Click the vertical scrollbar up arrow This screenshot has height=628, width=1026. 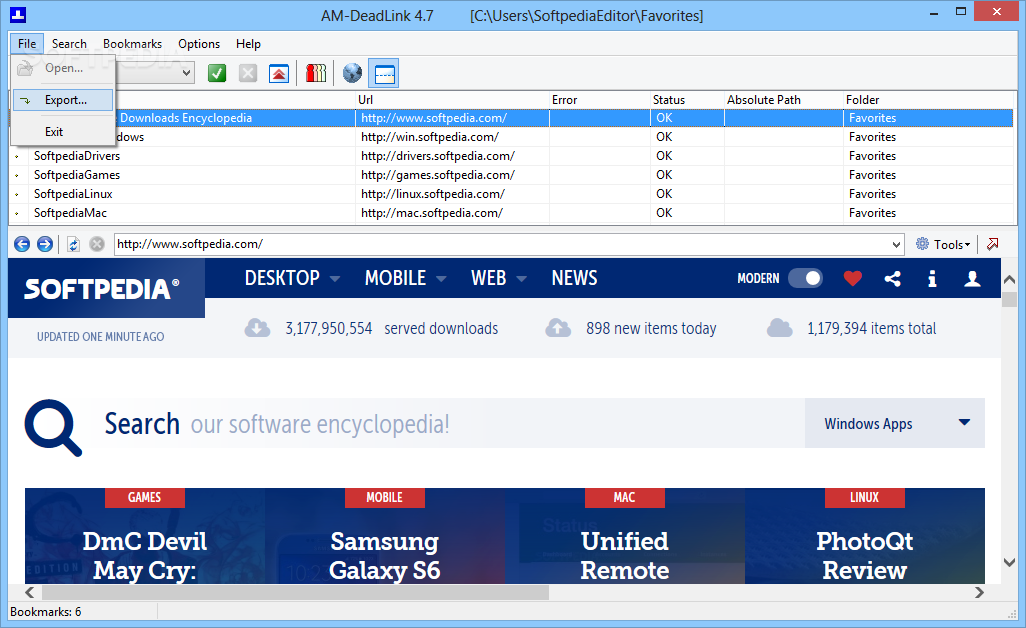[x=1009, y=279]
